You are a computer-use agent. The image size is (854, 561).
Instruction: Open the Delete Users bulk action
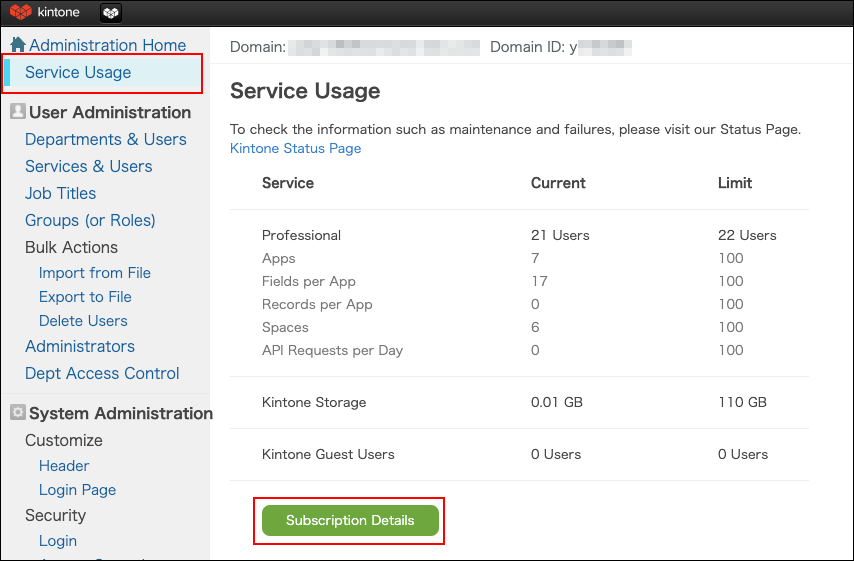coord(83,321)
